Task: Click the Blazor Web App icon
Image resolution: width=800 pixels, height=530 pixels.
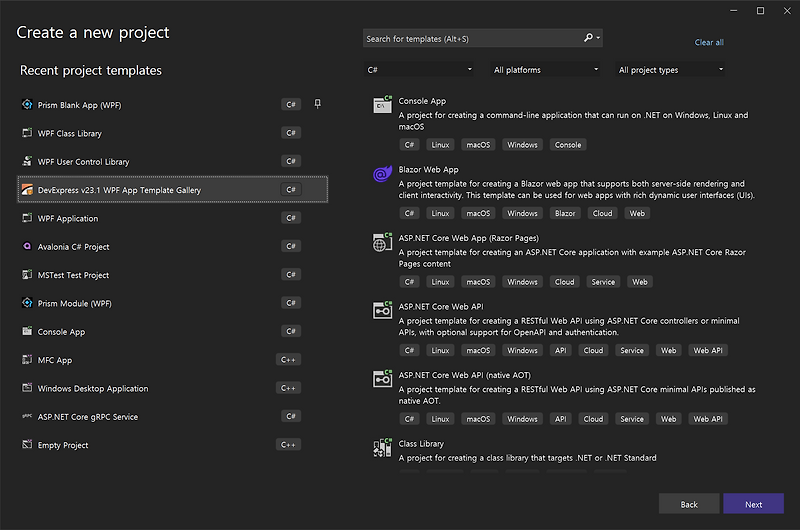Action: point(382,174)
